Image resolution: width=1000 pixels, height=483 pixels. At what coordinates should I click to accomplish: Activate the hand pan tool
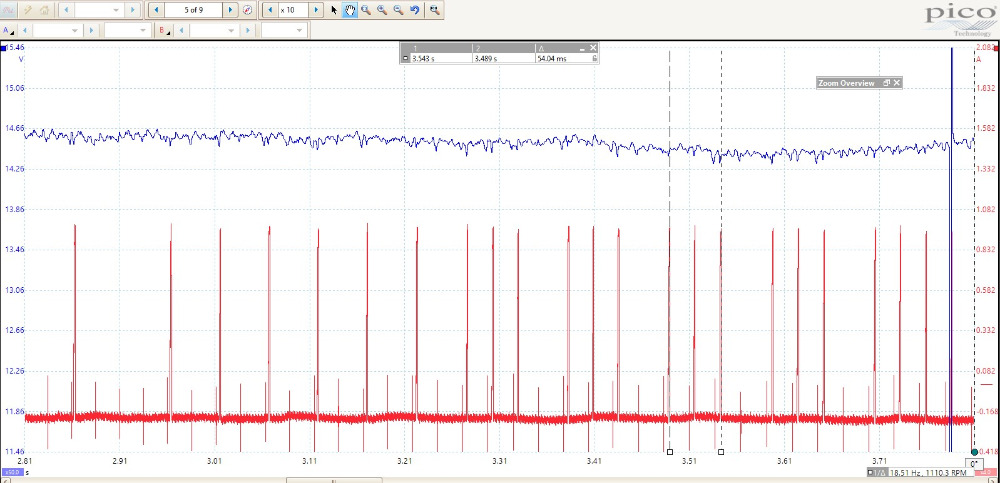pos(350,10)
